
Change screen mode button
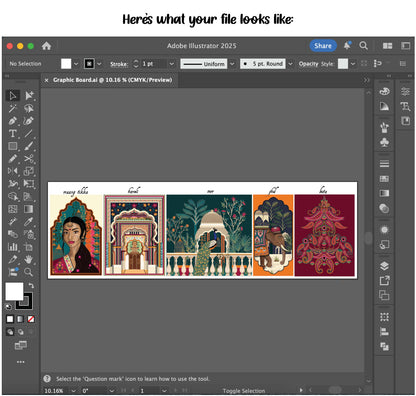click(20, 345)
